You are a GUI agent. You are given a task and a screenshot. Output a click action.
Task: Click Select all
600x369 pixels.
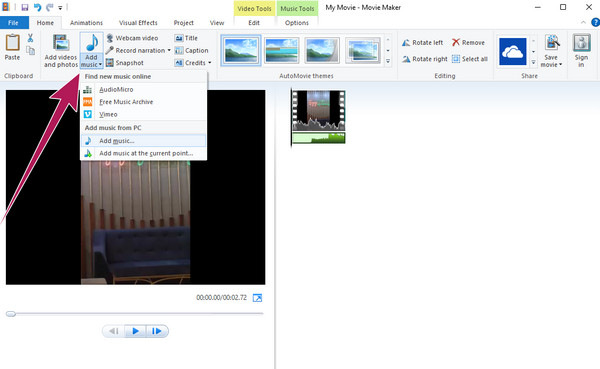coord(470,59)
